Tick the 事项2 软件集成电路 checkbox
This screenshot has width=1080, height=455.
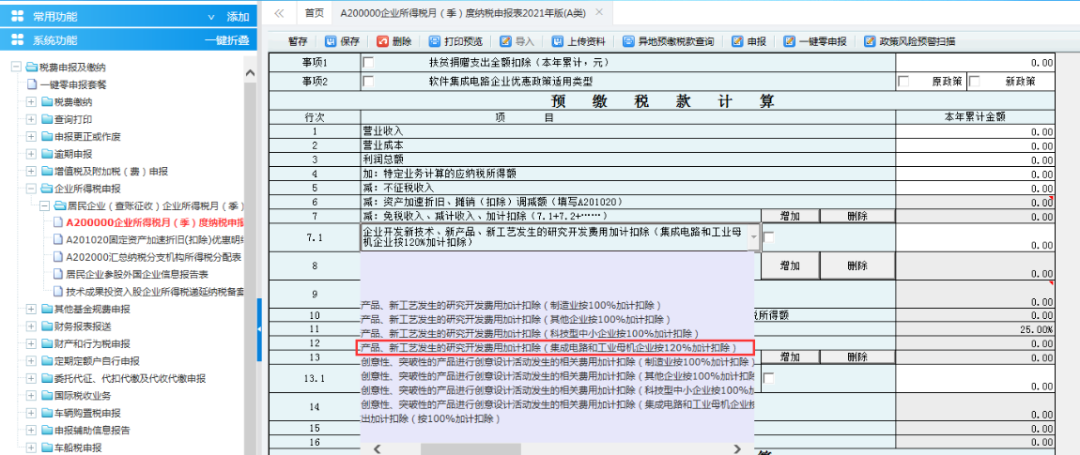pos(368,81)
